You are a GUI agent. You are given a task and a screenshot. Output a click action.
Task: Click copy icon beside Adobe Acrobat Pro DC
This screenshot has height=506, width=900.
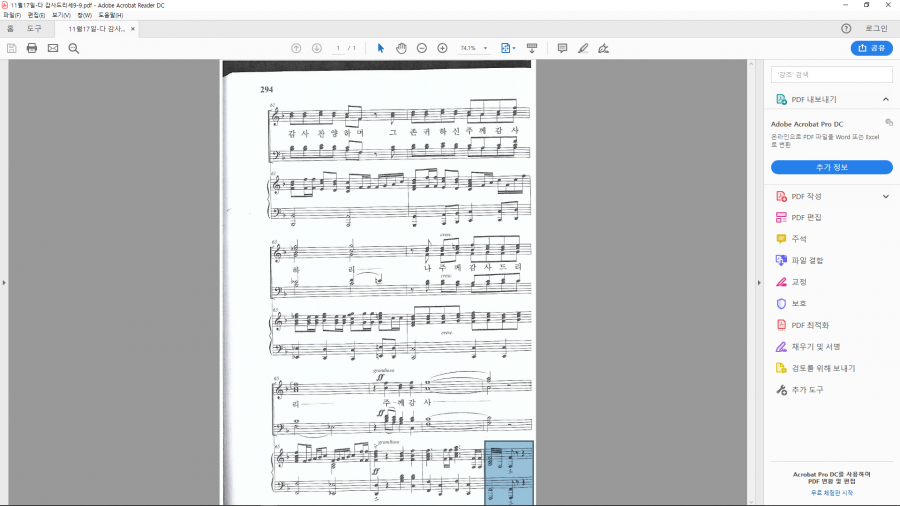(x=889, y=122)
